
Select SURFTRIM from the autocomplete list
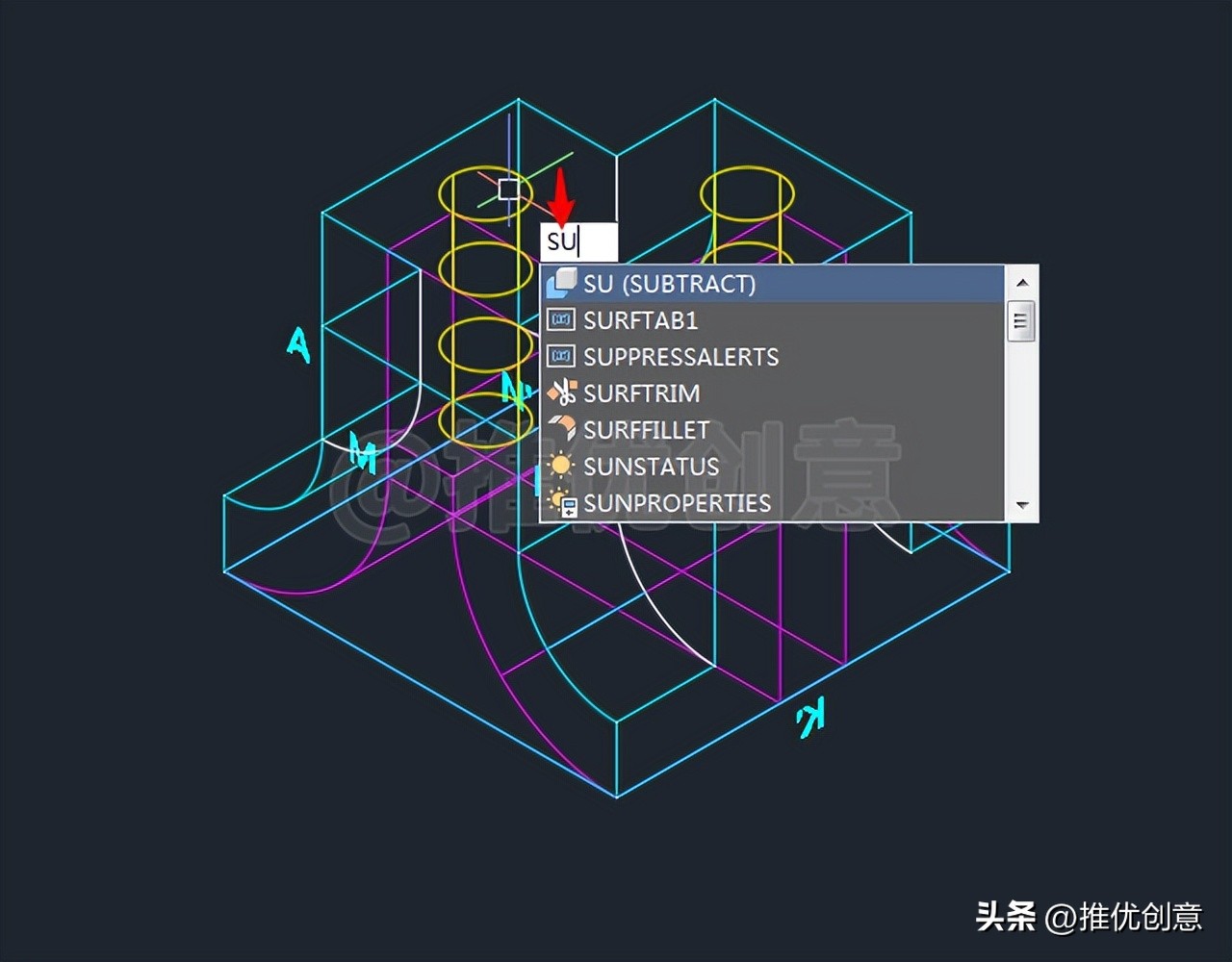tap(644, 393)
